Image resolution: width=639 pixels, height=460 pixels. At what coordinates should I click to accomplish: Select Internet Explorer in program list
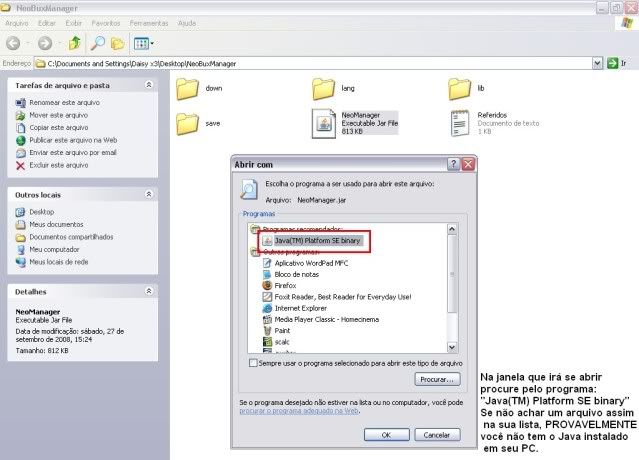300,308
